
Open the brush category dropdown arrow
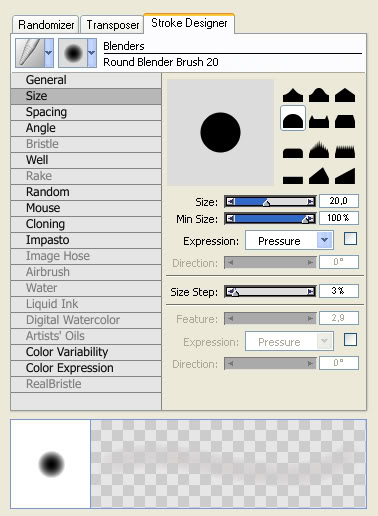[49, 53]
